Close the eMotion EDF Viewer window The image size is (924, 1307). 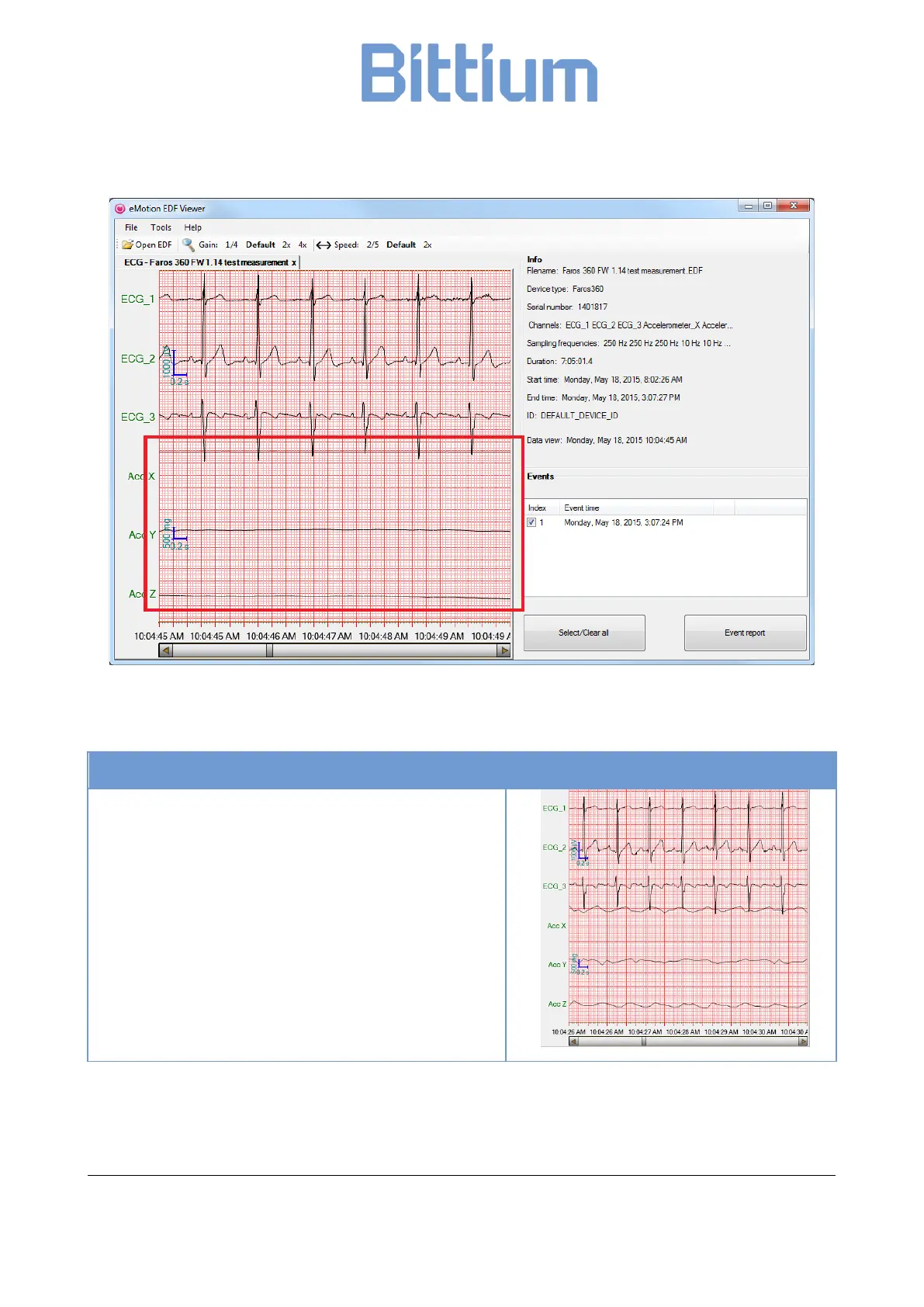(793, 206)
